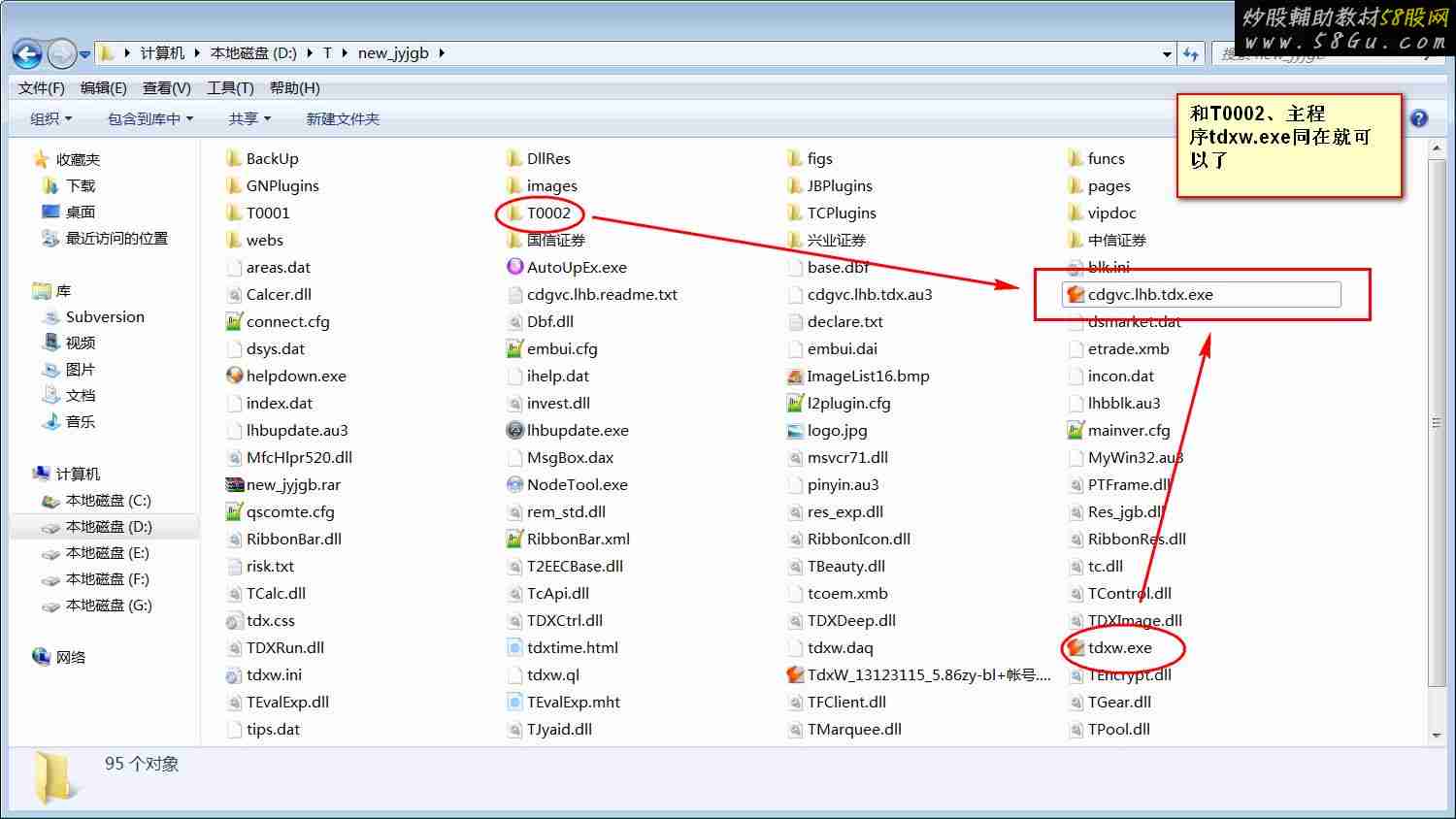Click the refresh button beside the address bar
The width and height of the screenshot is (1456, 819).
point(1192,54)
